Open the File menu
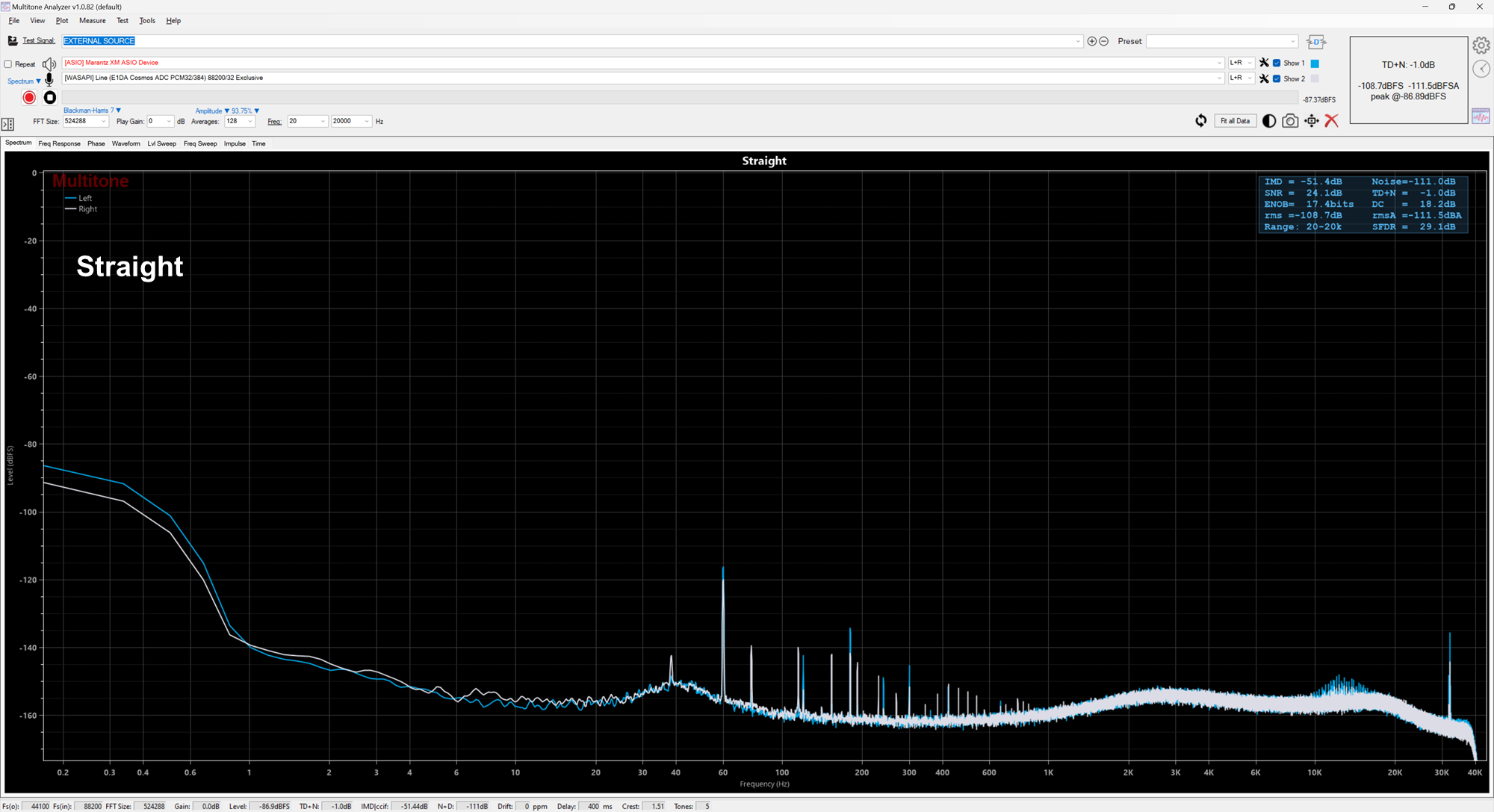 pos(14,21)
